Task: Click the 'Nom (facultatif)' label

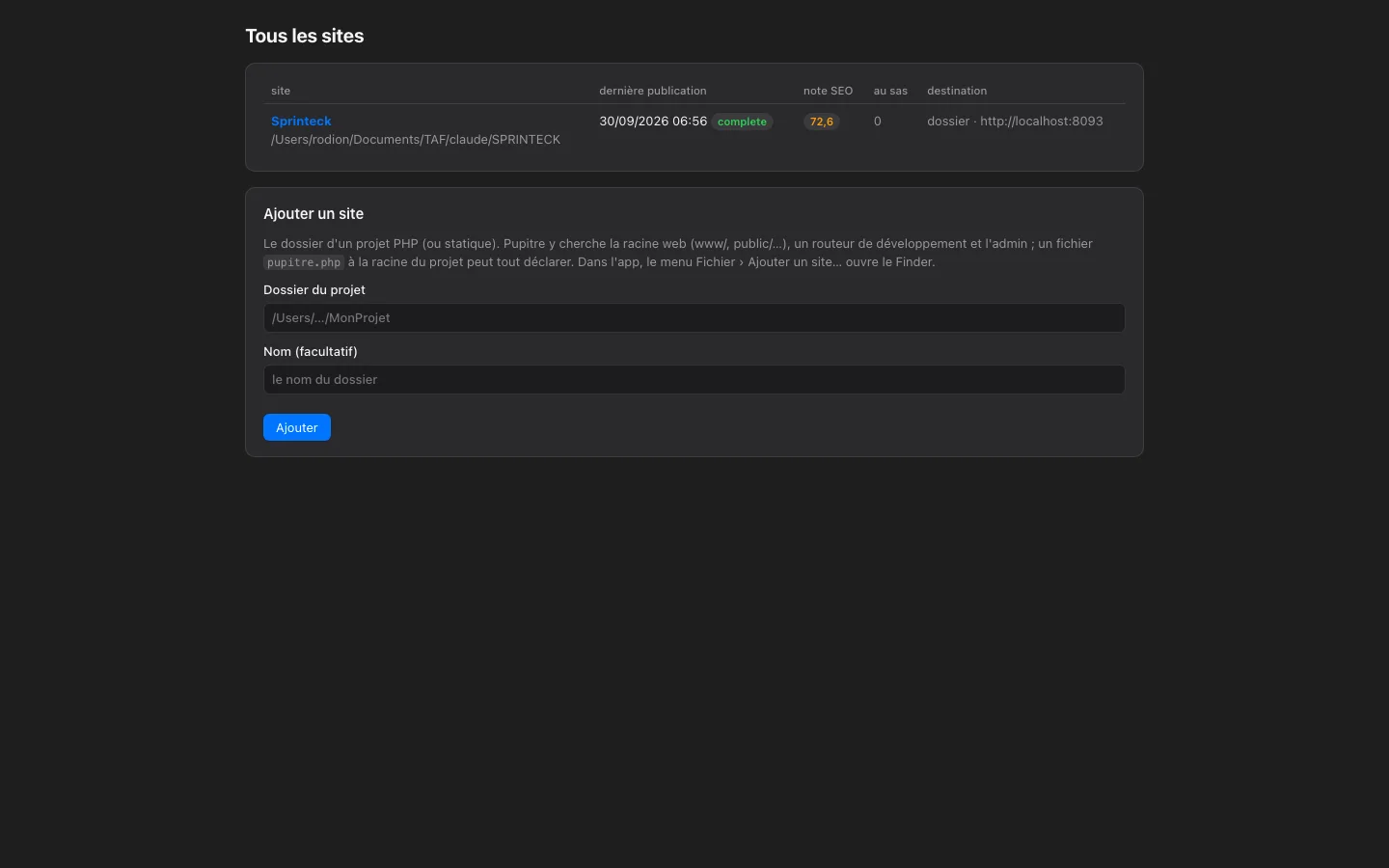Action: coord(311,351)
